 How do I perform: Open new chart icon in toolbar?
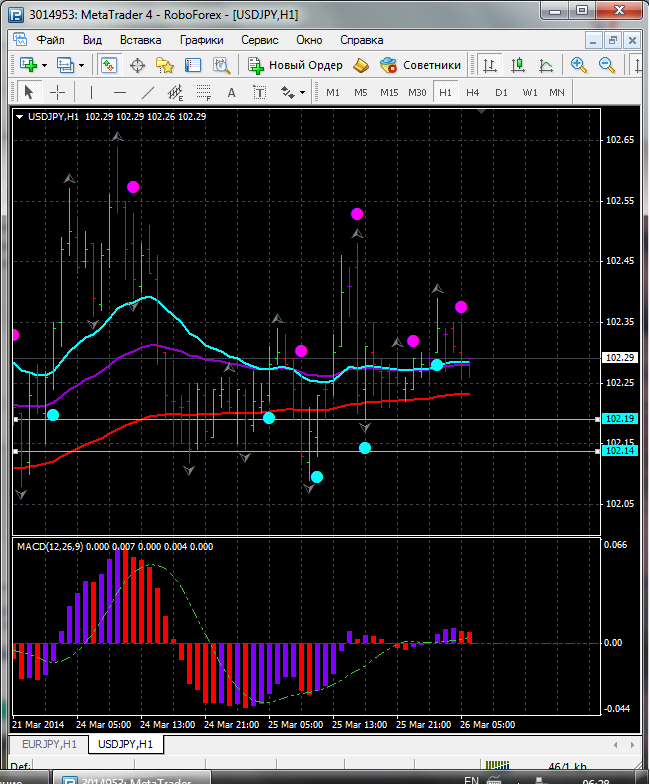[27, 65]
